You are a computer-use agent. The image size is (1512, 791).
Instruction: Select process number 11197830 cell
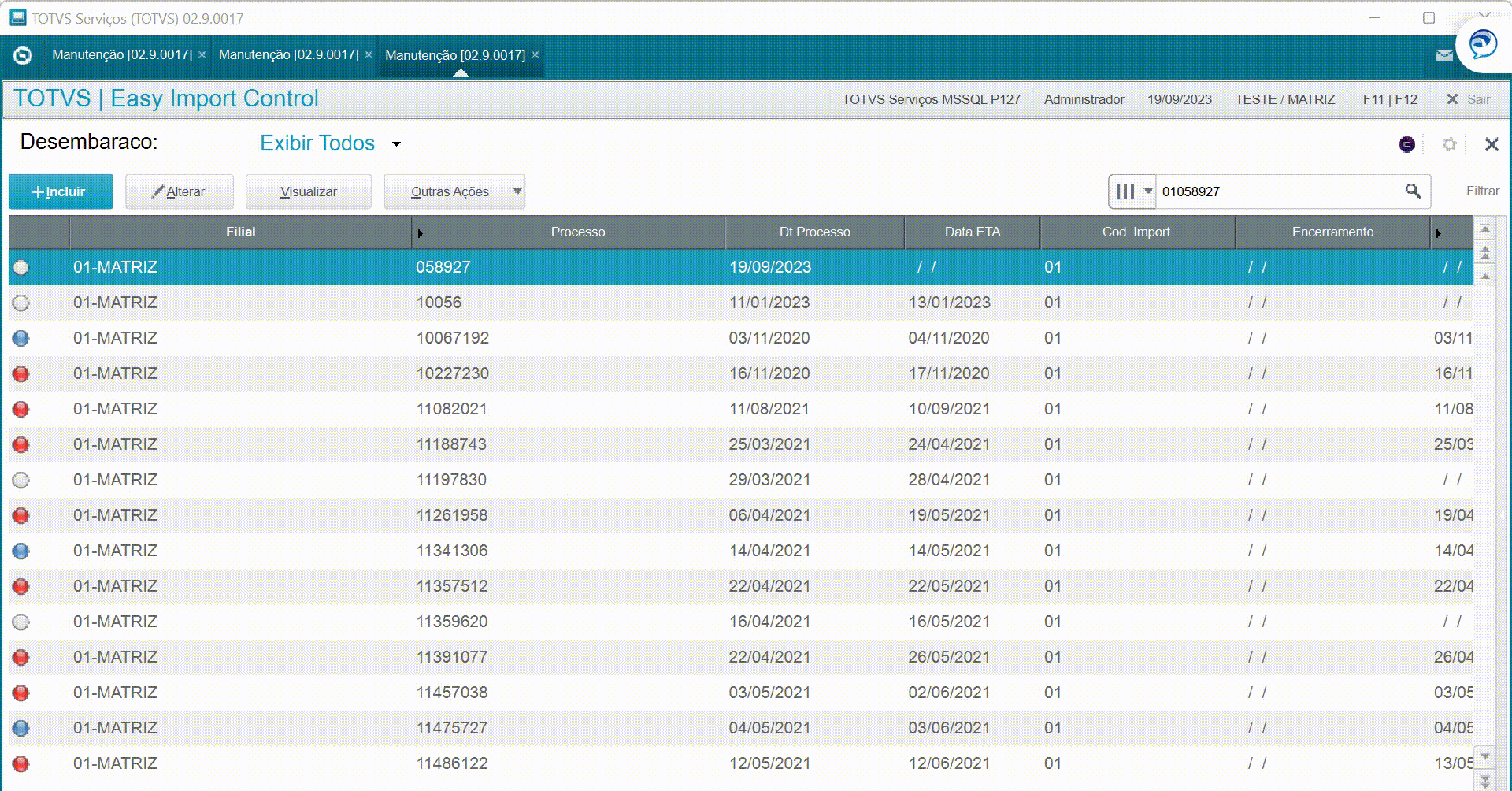tap(451, 480)
